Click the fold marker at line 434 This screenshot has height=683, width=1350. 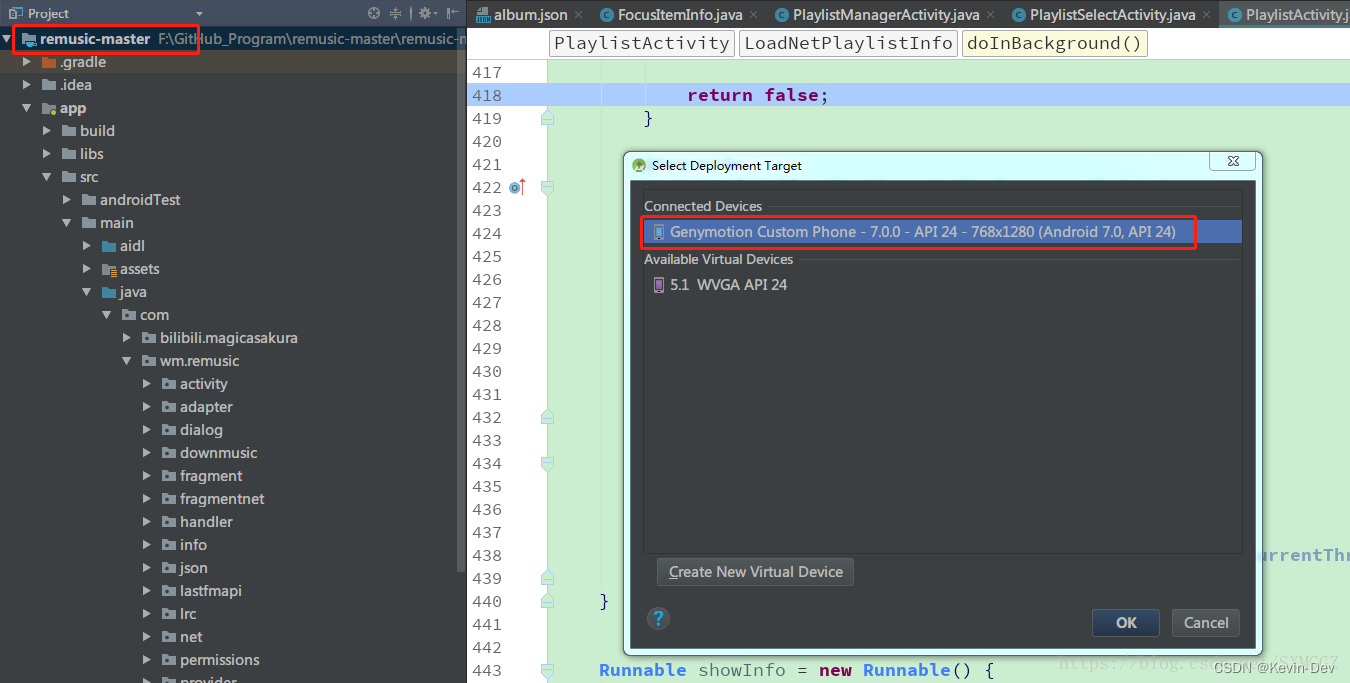[547, 463]
